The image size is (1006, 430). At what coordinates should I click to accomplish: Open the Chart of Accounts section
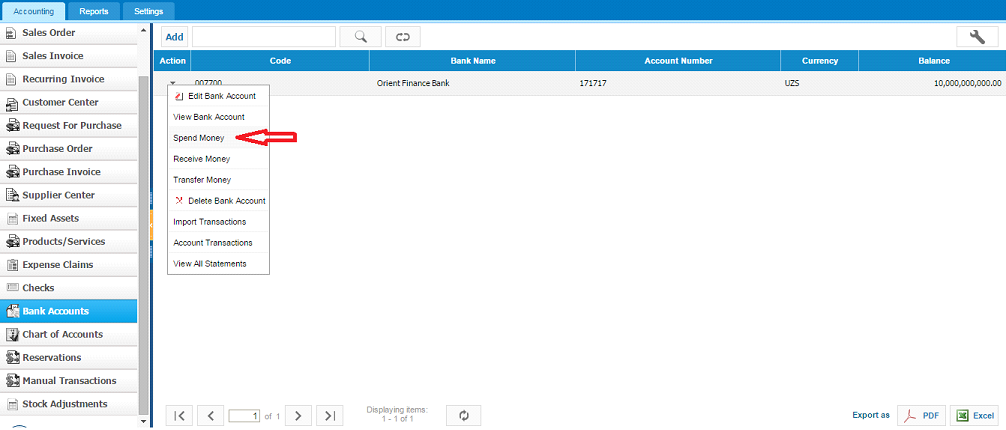pos(69,334)
